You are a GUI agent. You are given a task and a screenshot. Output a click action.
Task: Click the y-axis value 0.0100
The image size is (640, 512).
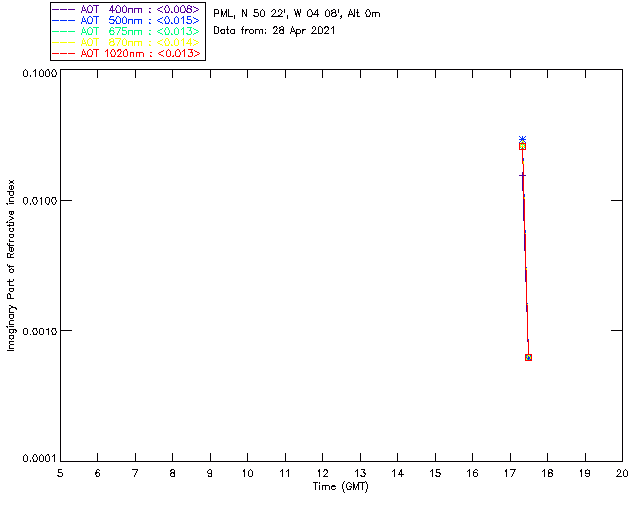coord(40,201)
